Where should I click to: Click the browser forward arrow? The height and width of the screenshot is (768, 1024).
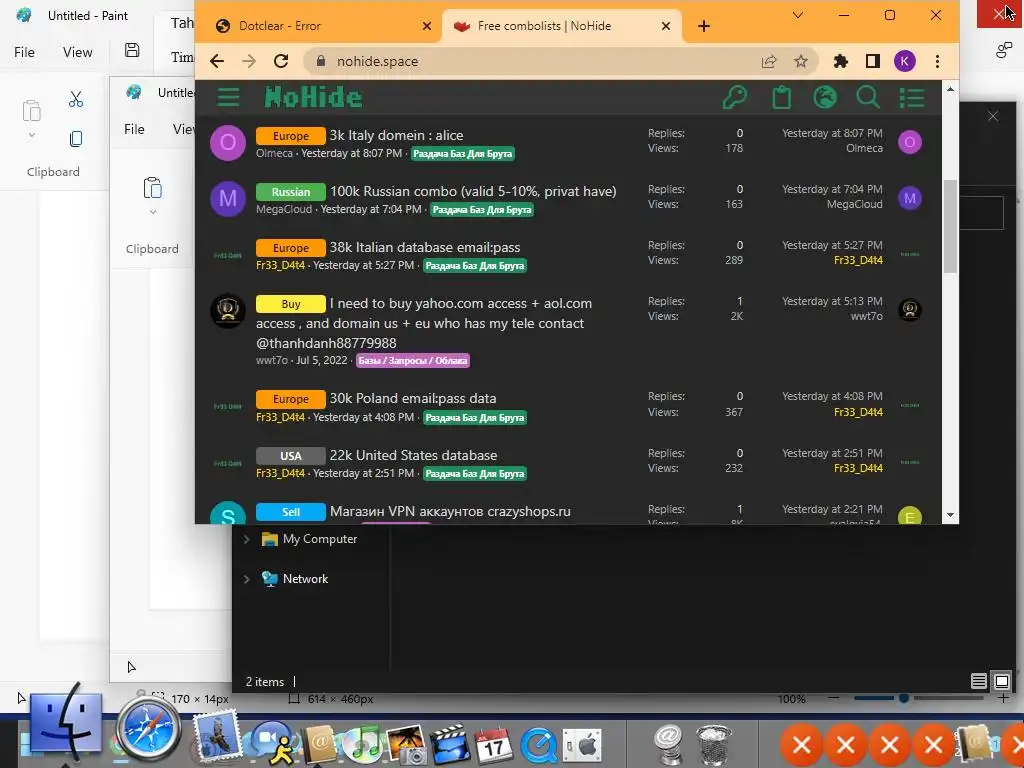point(249,61)
